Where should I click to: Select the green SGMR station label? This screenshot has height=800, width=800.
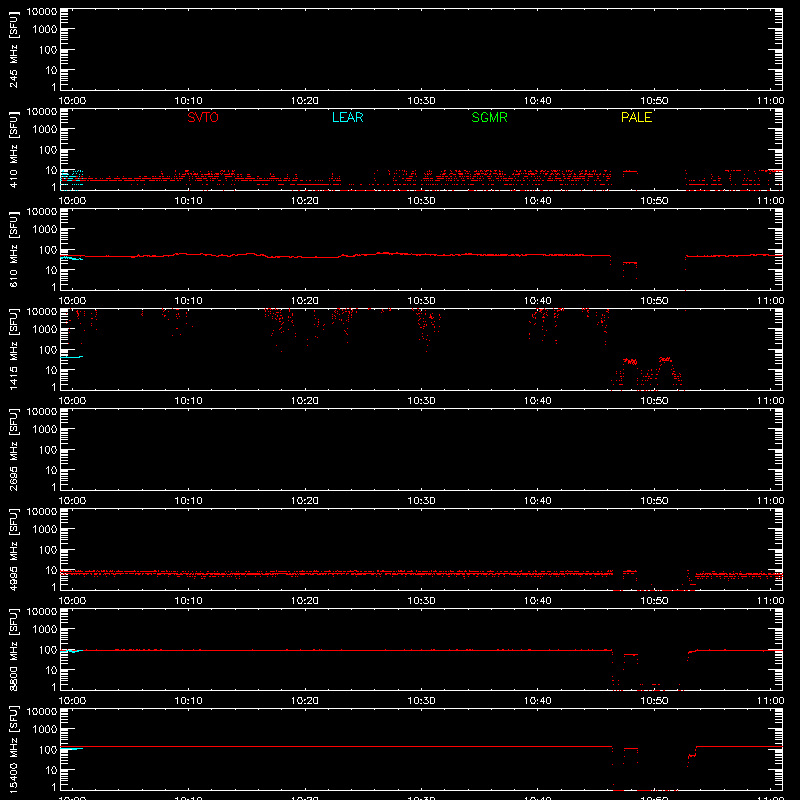(x=489, y=117)
